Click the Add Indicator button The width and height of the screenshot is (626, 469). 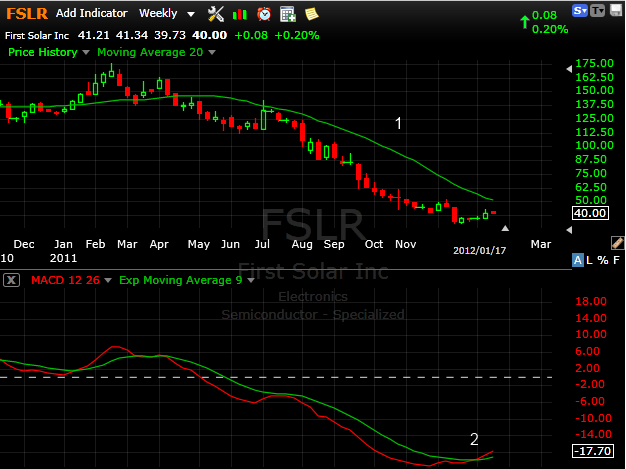pos(92,13)
